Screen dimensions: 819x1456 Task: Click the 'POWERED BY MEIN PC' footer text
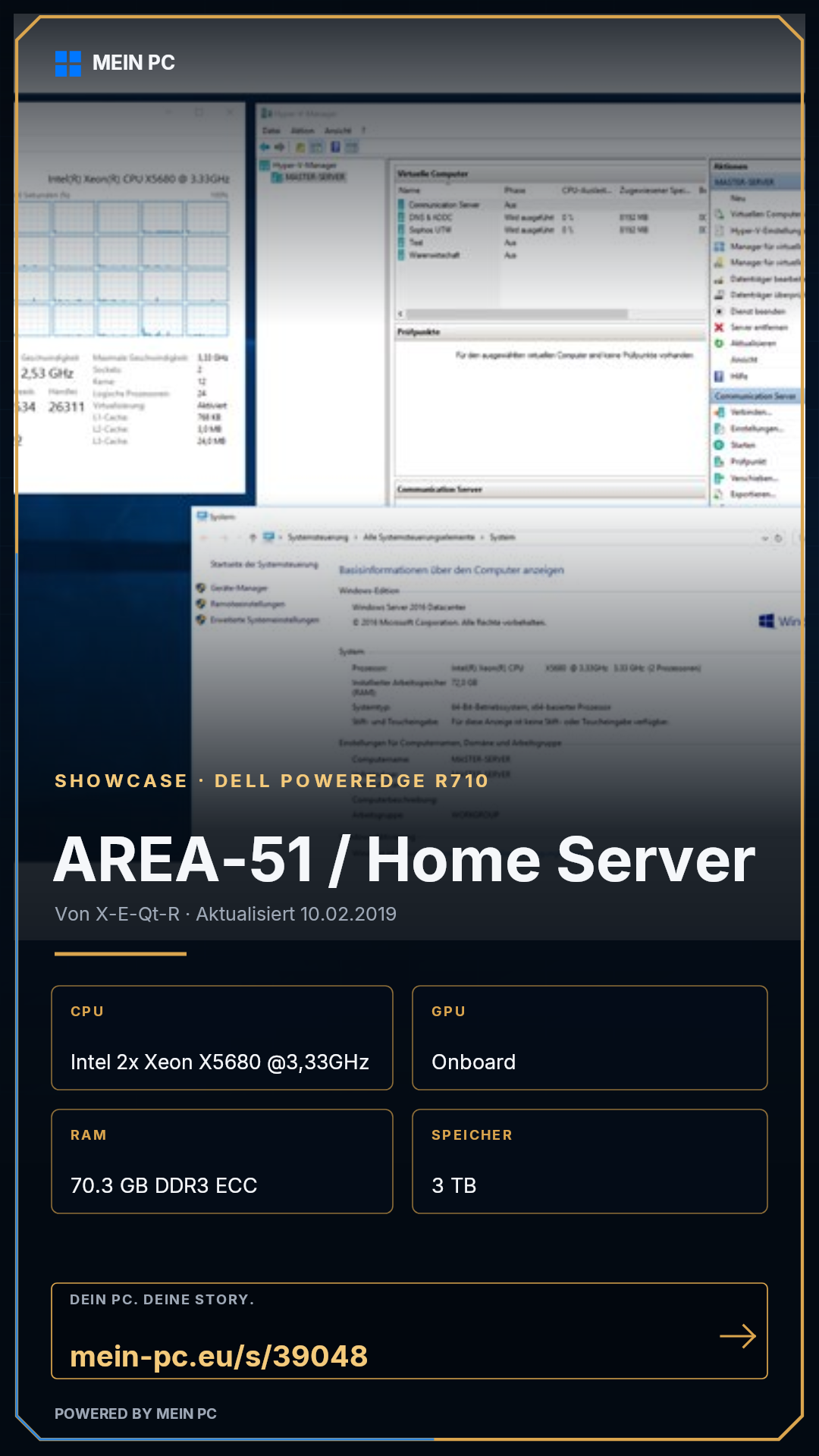tap(136, 1414)
